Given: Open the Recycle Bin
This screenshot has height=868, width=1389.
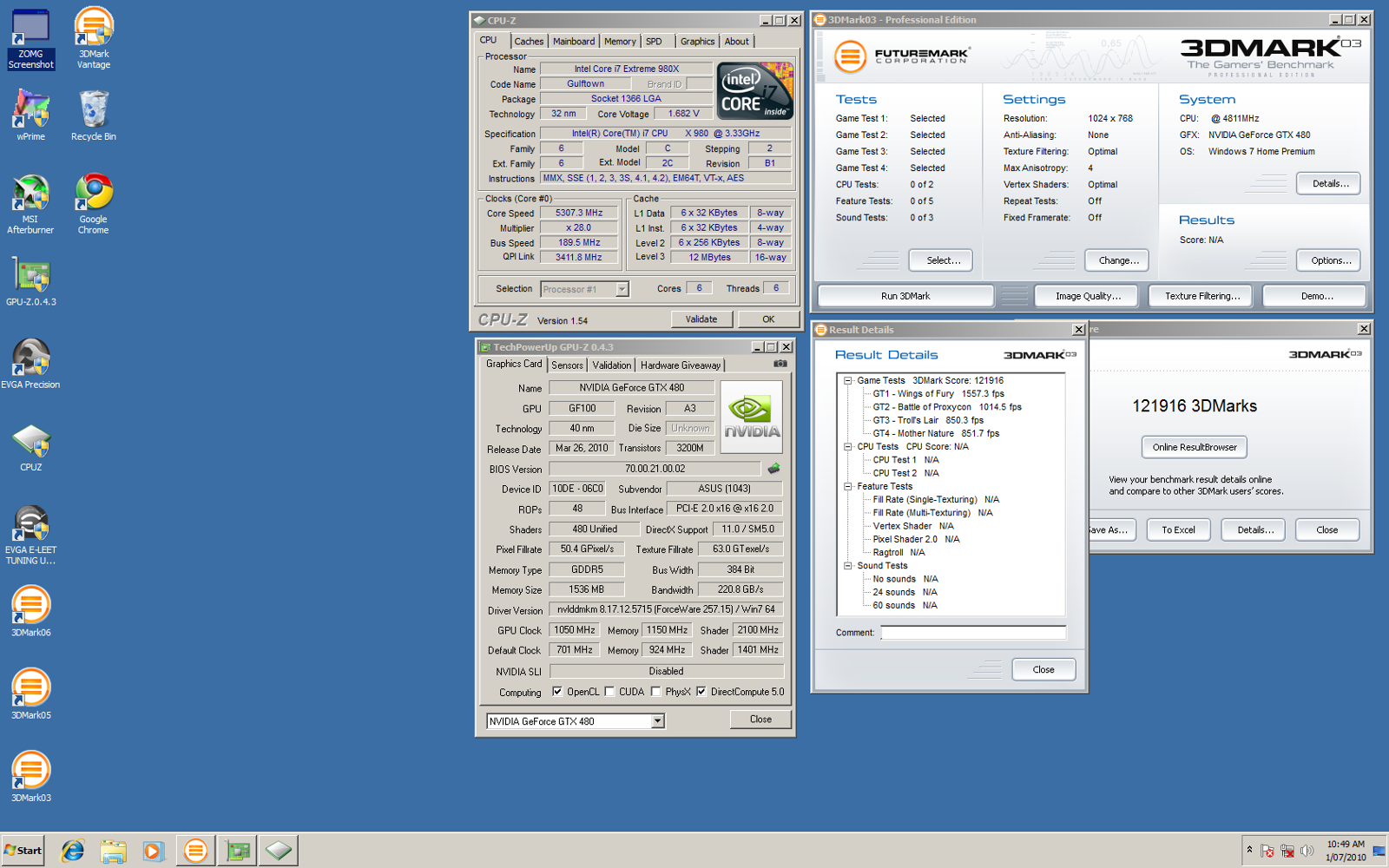Looking at the screenshot, I should pos(93,115).
